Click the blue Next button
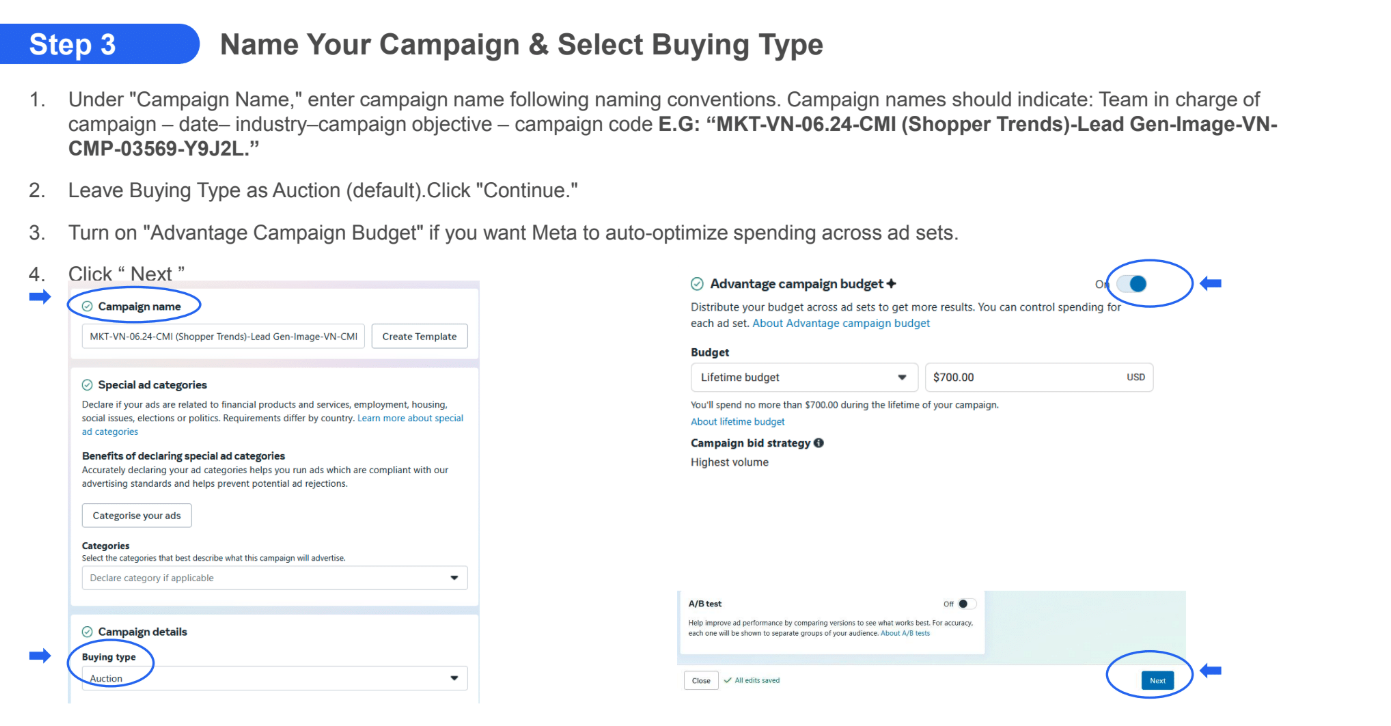The width and height of the screenshot is (1391, 726). coord(1157,681)
